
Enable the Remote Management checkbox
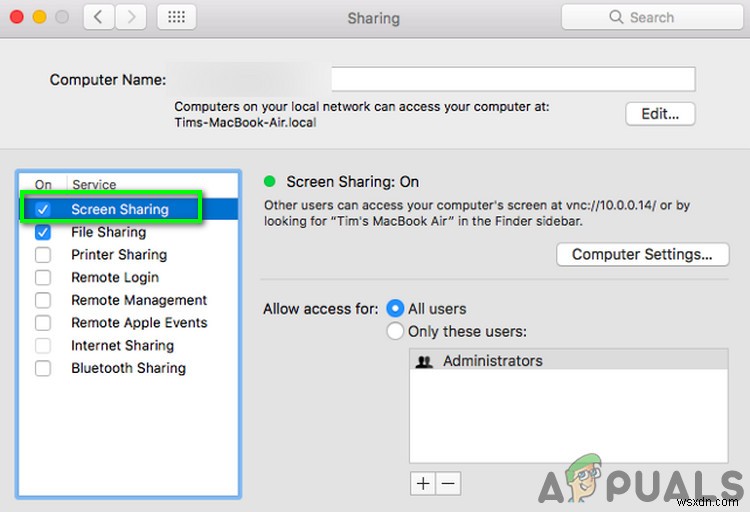[x=43, y=300]
